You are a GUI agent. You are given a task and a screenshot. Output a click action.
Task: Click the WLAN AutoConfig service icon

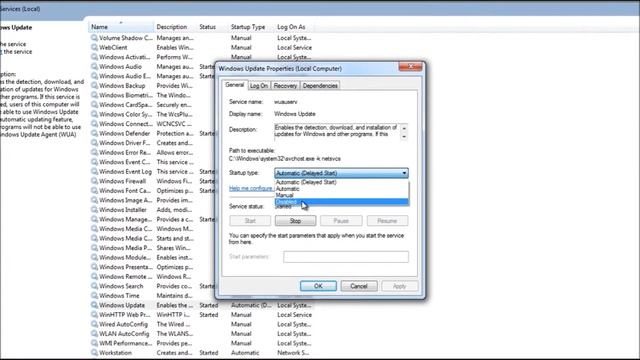(x=94, y=333)
